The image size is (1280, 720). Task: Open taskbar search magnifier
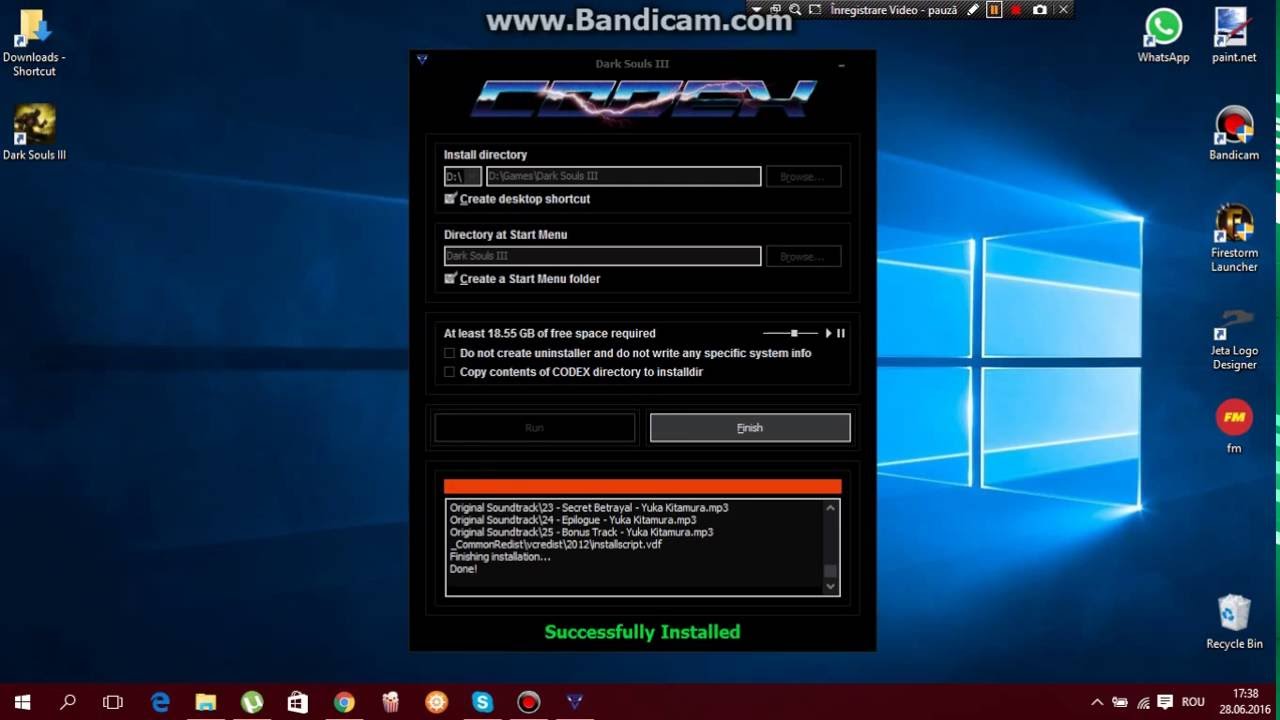[x=68, y=702]
